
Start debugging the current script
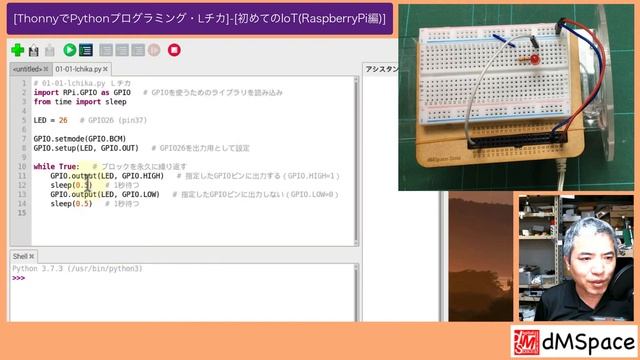click(86, 50)
